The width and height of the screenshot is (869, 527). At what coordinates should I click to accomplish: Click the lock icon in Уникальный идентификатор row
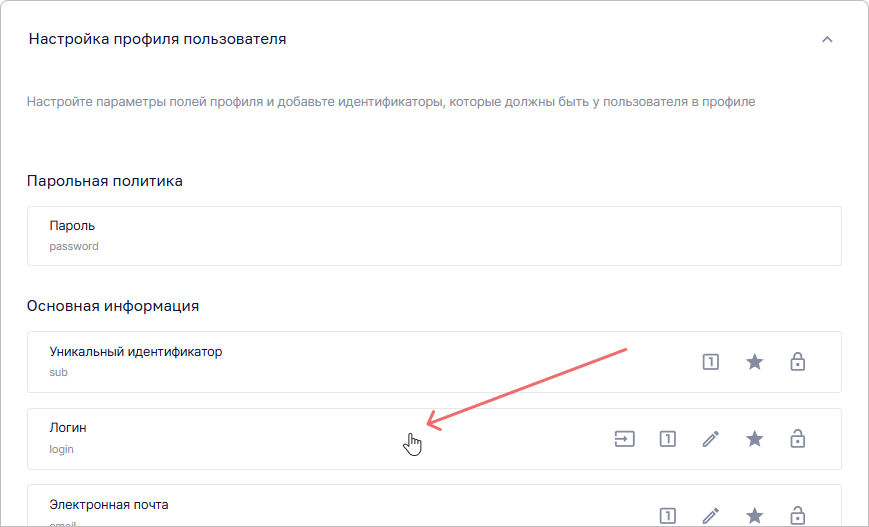[797, 362]
